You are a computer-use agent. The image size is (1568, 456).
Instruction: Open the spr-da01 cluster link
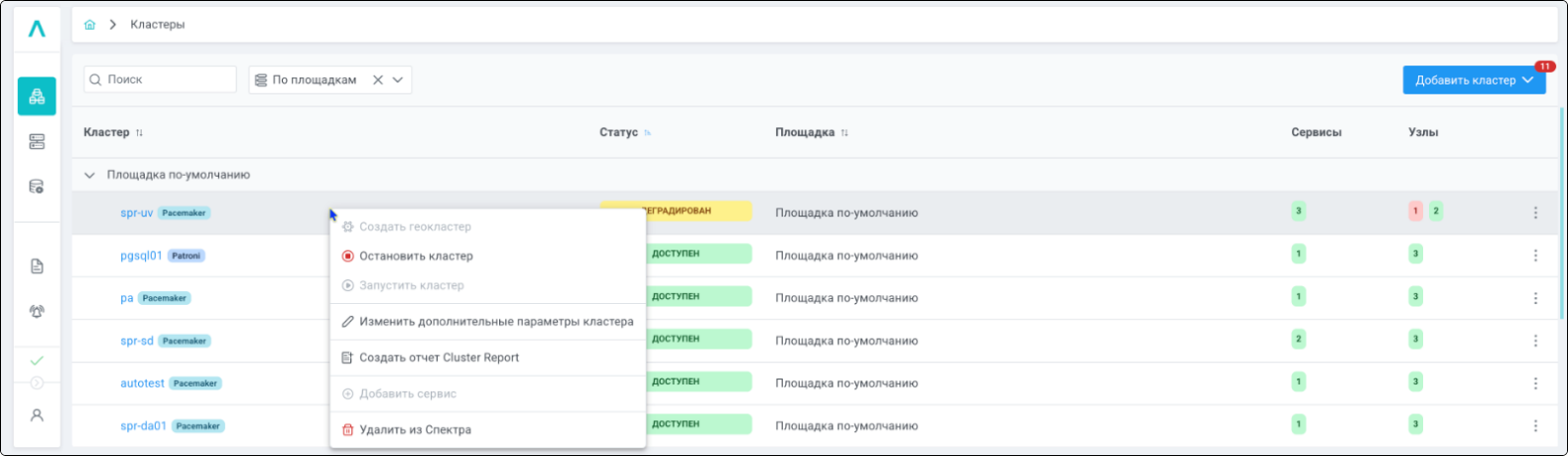pyautogui.click(x=143, y=426)
